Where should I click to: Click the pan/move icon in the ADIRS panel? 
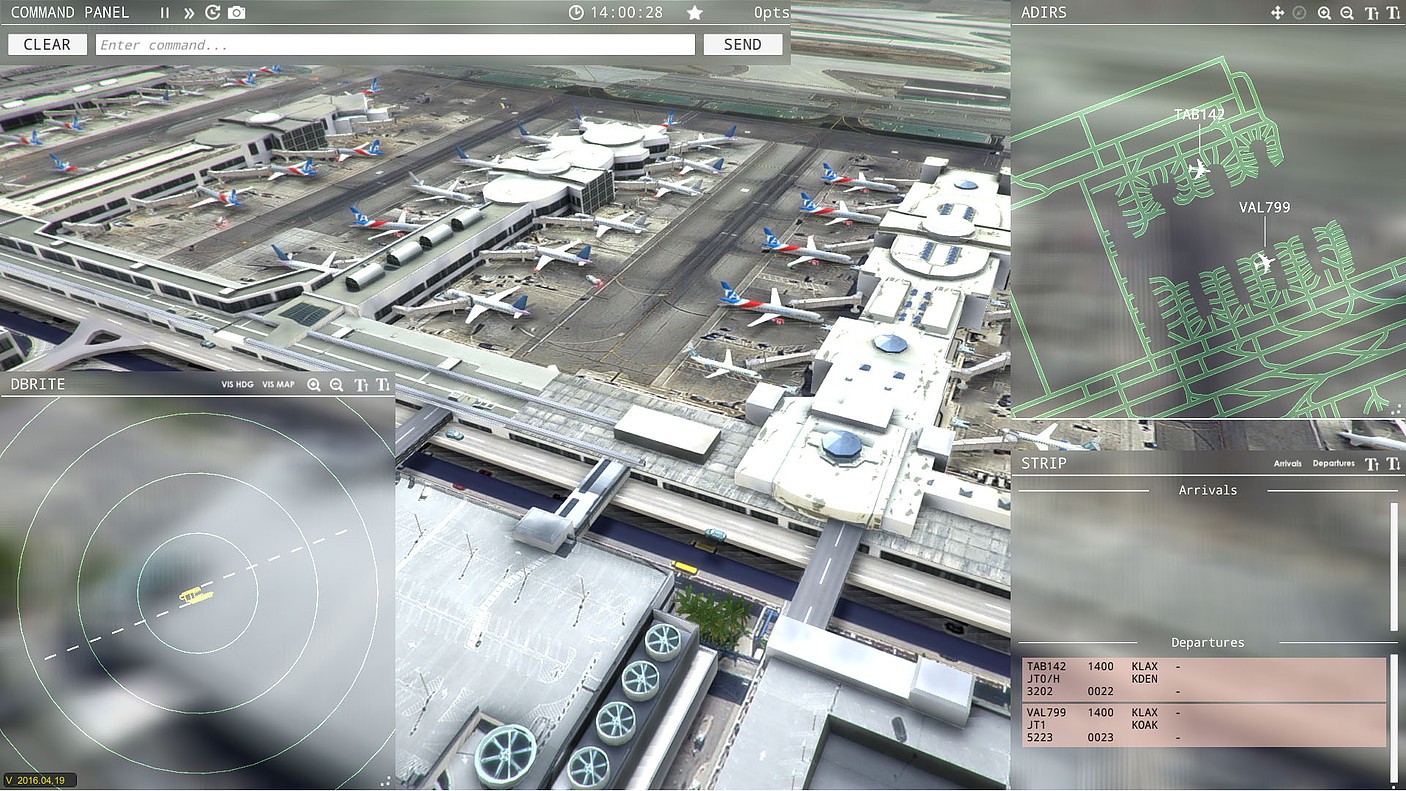coord(1277,12)
